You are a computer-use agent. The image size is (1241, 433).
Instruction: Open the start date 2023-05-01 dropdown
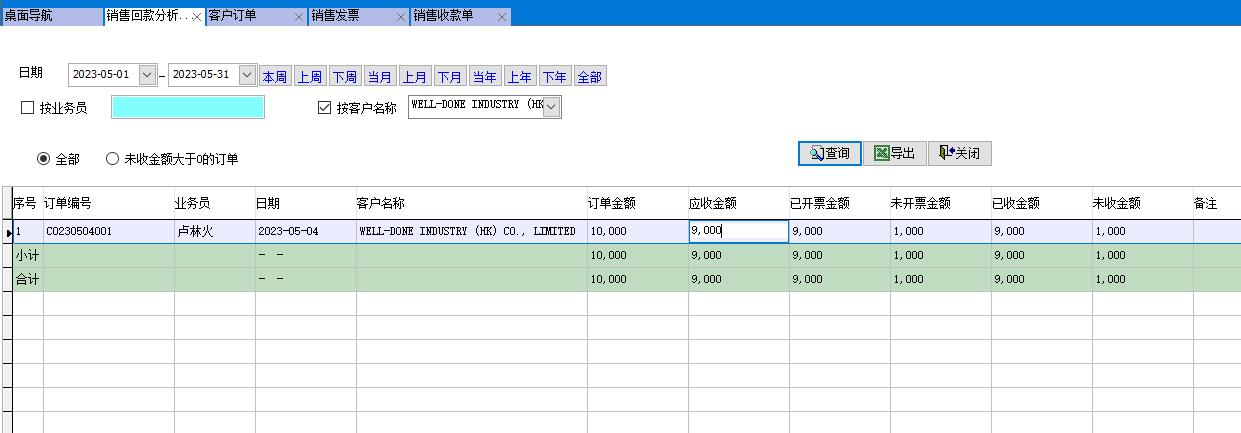(x=148, y=75)
